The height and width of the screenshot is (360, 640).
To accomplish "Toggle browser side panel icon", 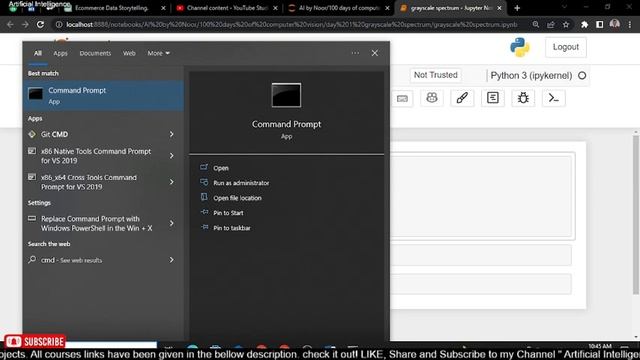I will click(600, 24).
